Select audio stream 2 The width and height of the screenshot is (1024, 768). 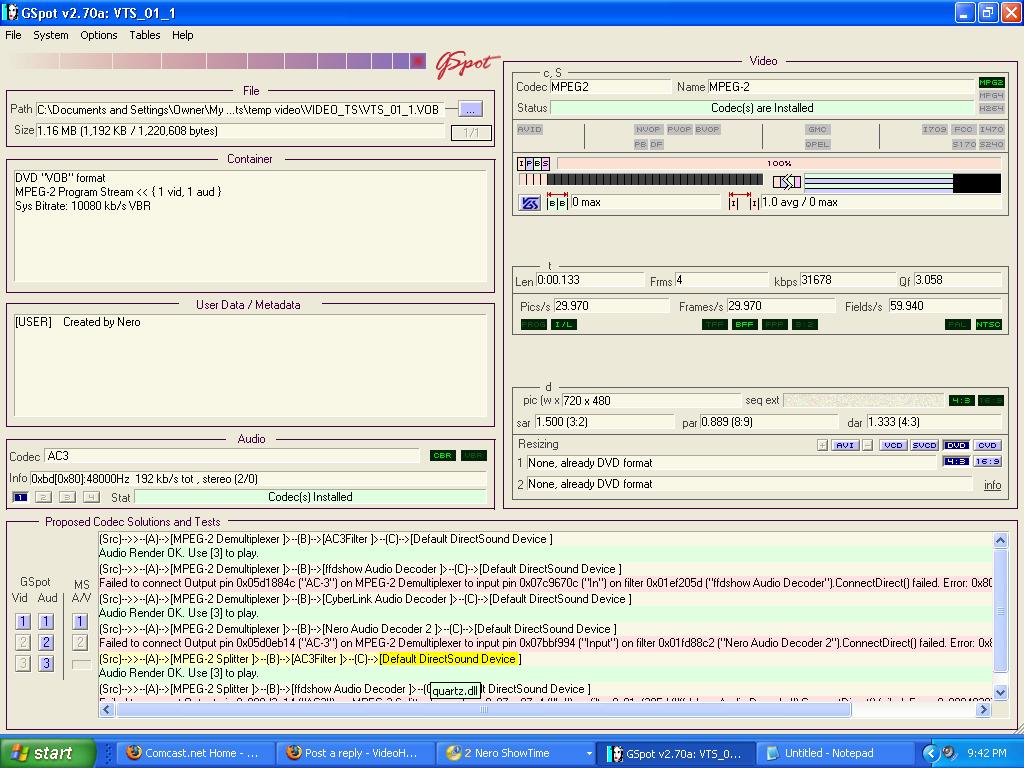pos(43,498)
